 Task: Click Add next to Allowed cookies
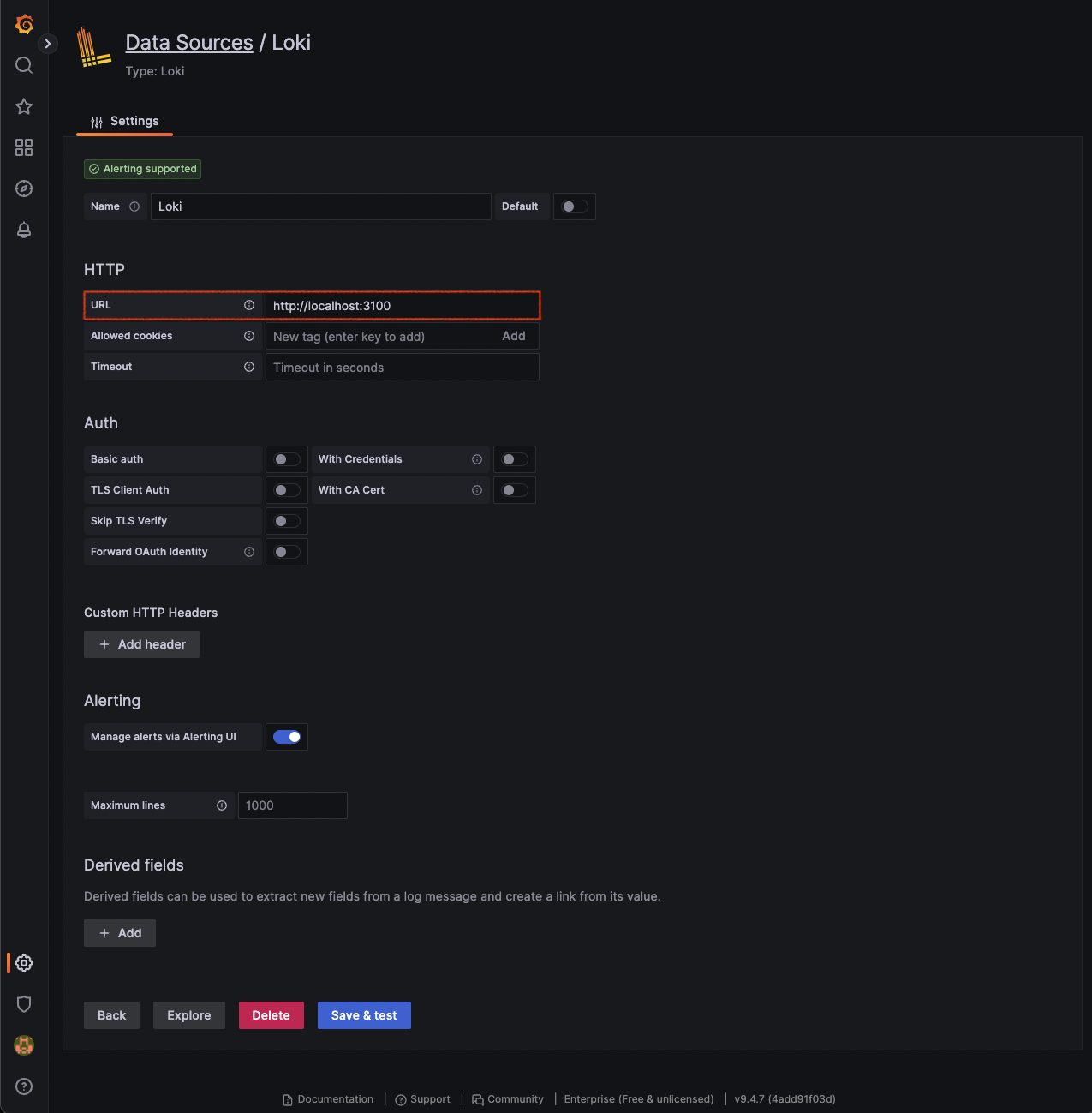coord(514,336)
